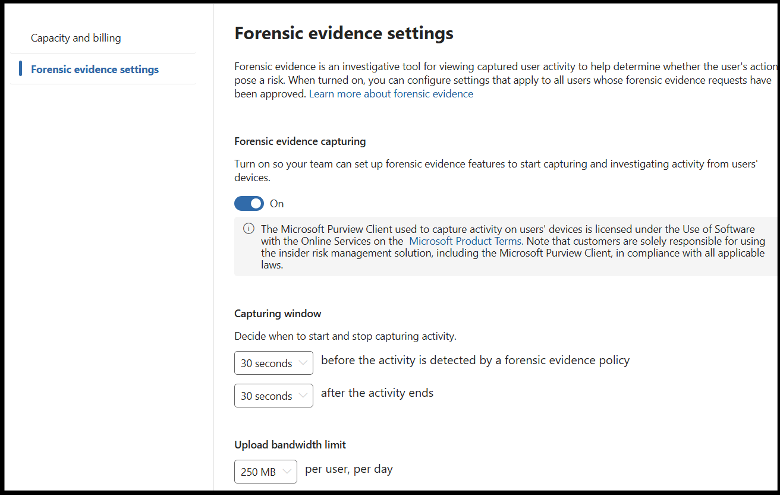Screen dimensions: 780x495
Task: Click 'per user, per day' label
Action: 349,469
